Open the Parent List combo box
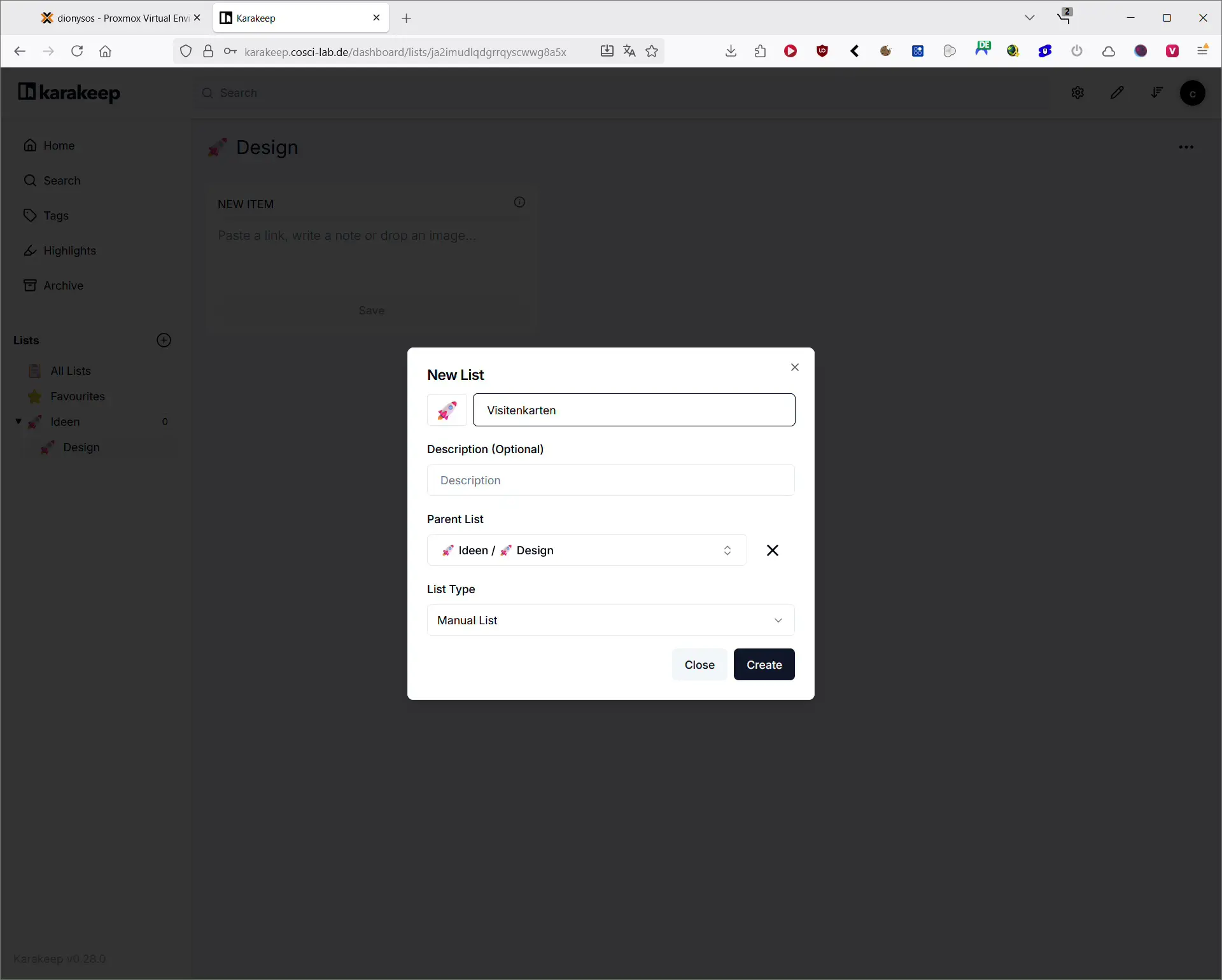This screenshot has height=980, width=1222. pos(587,550)
